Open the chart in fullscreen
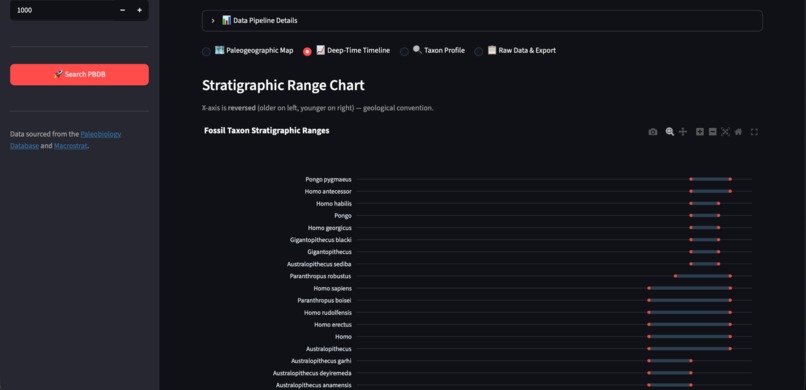806x390 pixels. click(x=754, y=132)
